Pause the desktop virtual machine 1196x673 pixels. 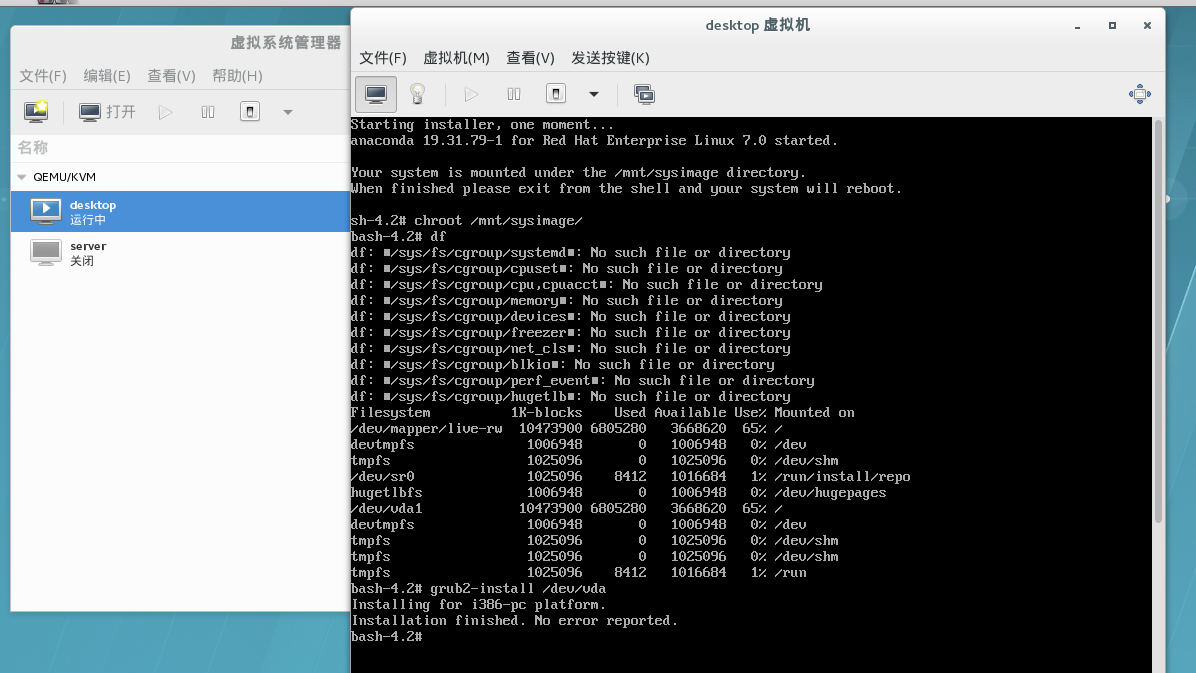pyautogui.click(x=513, y=95)
